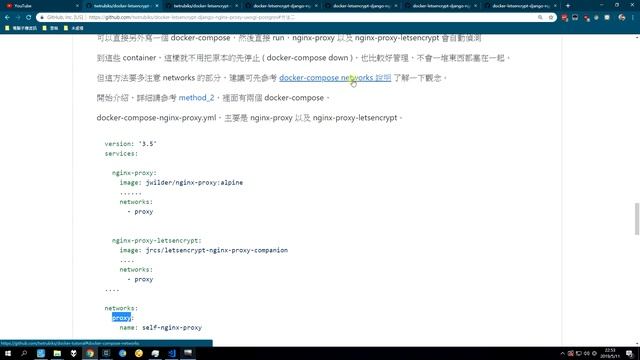
Task: Click the nginx-proxy-letsencrypt: service line
Action: [x=157, y=240]
